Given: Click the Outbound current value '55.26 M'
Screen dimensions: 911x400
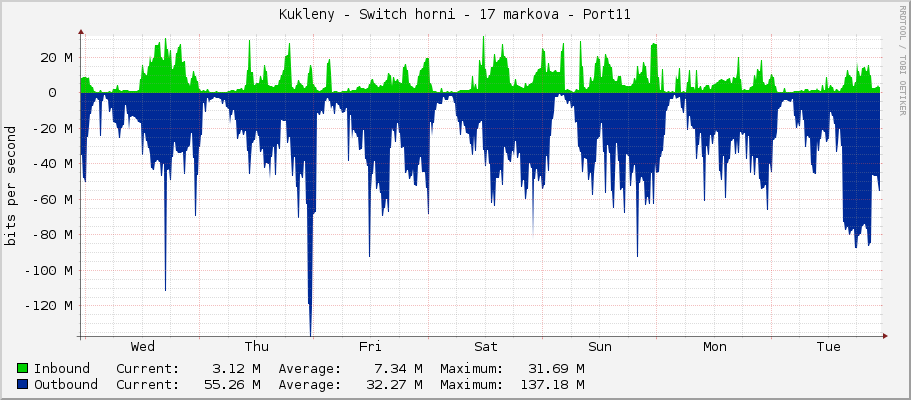Looking at the screenshot, I should [232, 384].
